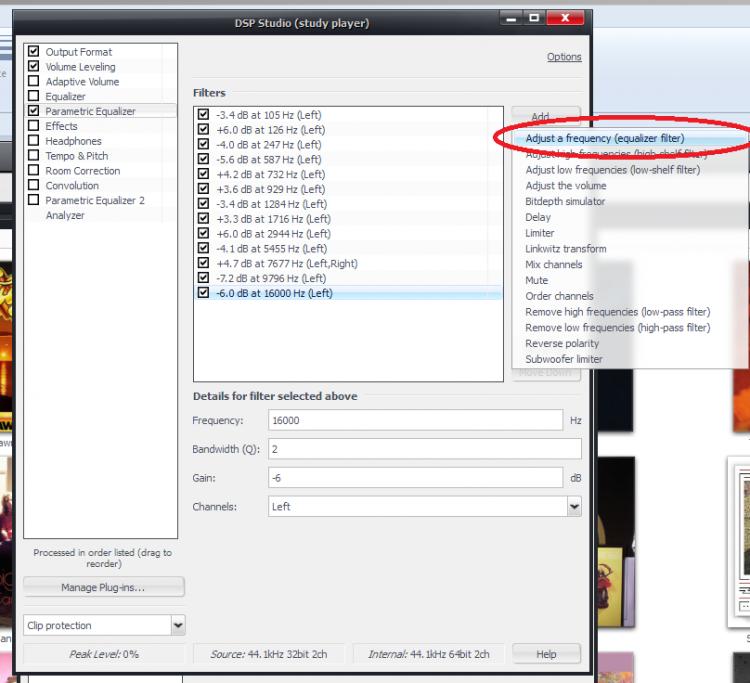Image resolution: width=750 pixels, height=683 pixels.
Task: Enable the Convolution checkbox
Action: pyautogui.click(x=33, y=185)
